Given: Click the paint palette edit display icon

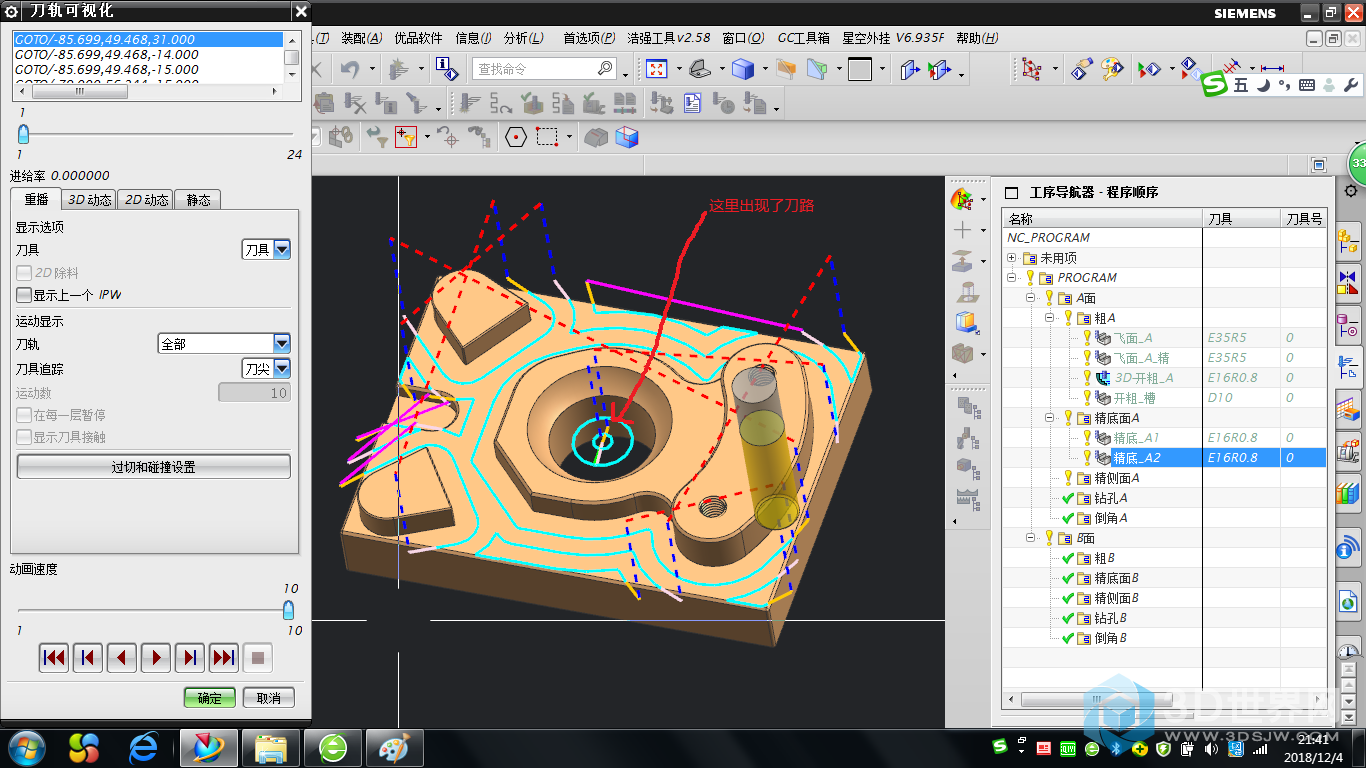Looking at the screenshot, I should [1112, 69].
